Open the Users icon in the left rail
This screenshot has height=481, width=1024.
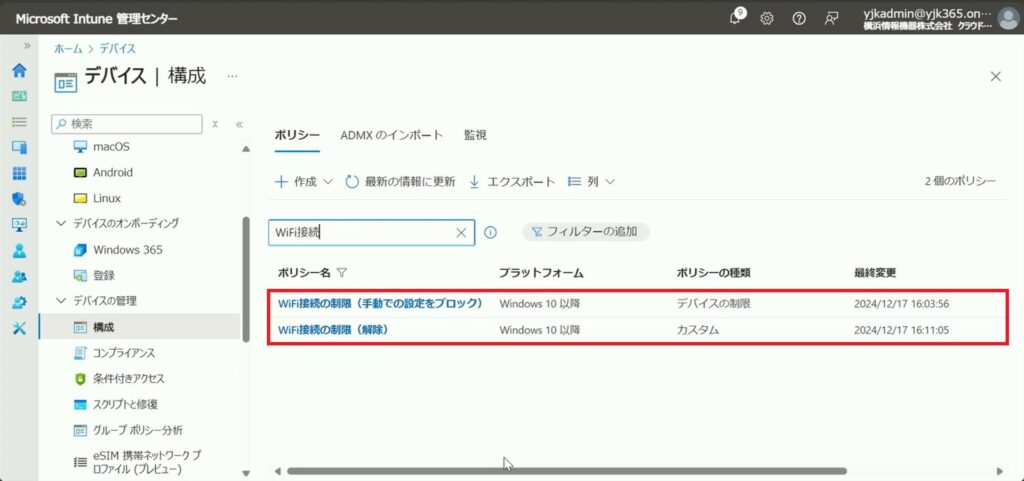20,251
